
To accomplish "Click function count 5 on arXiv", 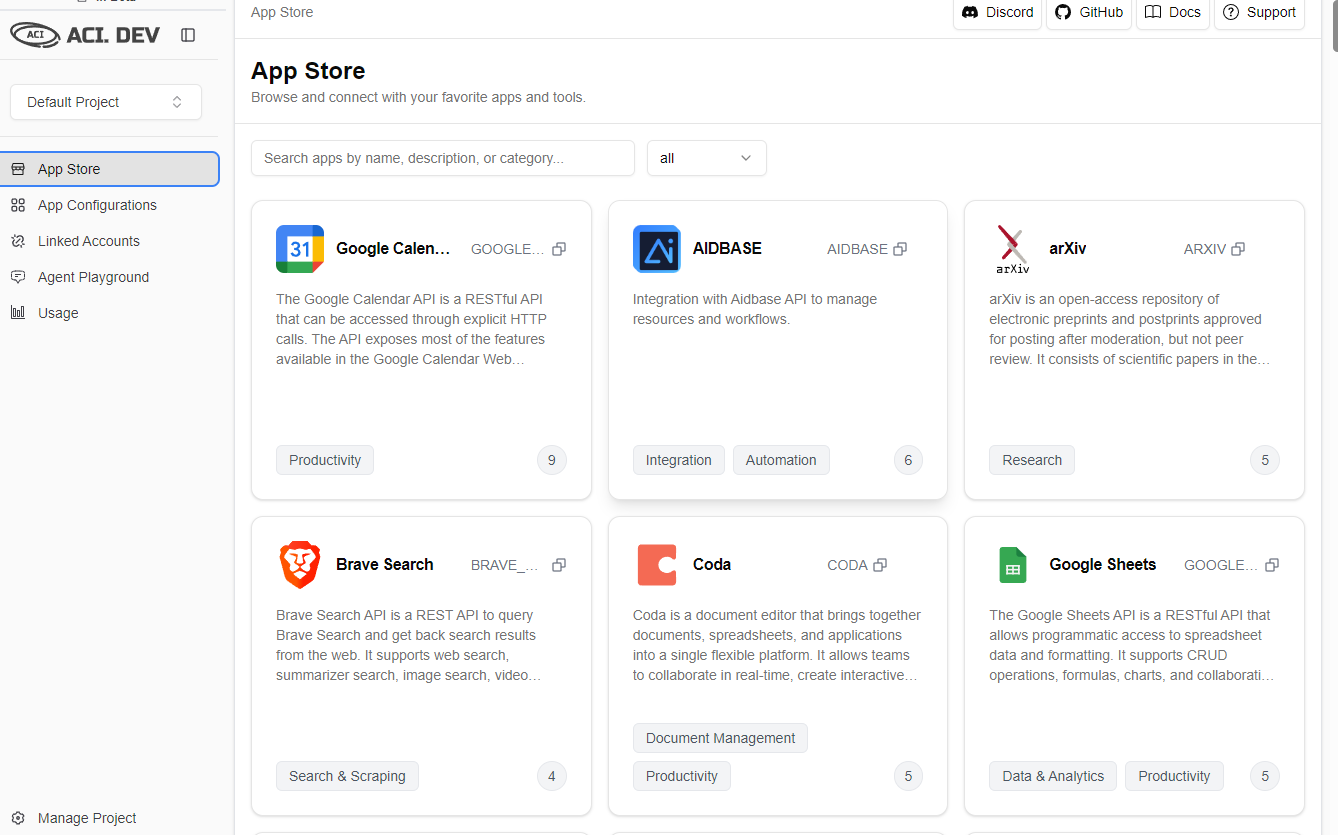I will click(x=1265, y=460).
